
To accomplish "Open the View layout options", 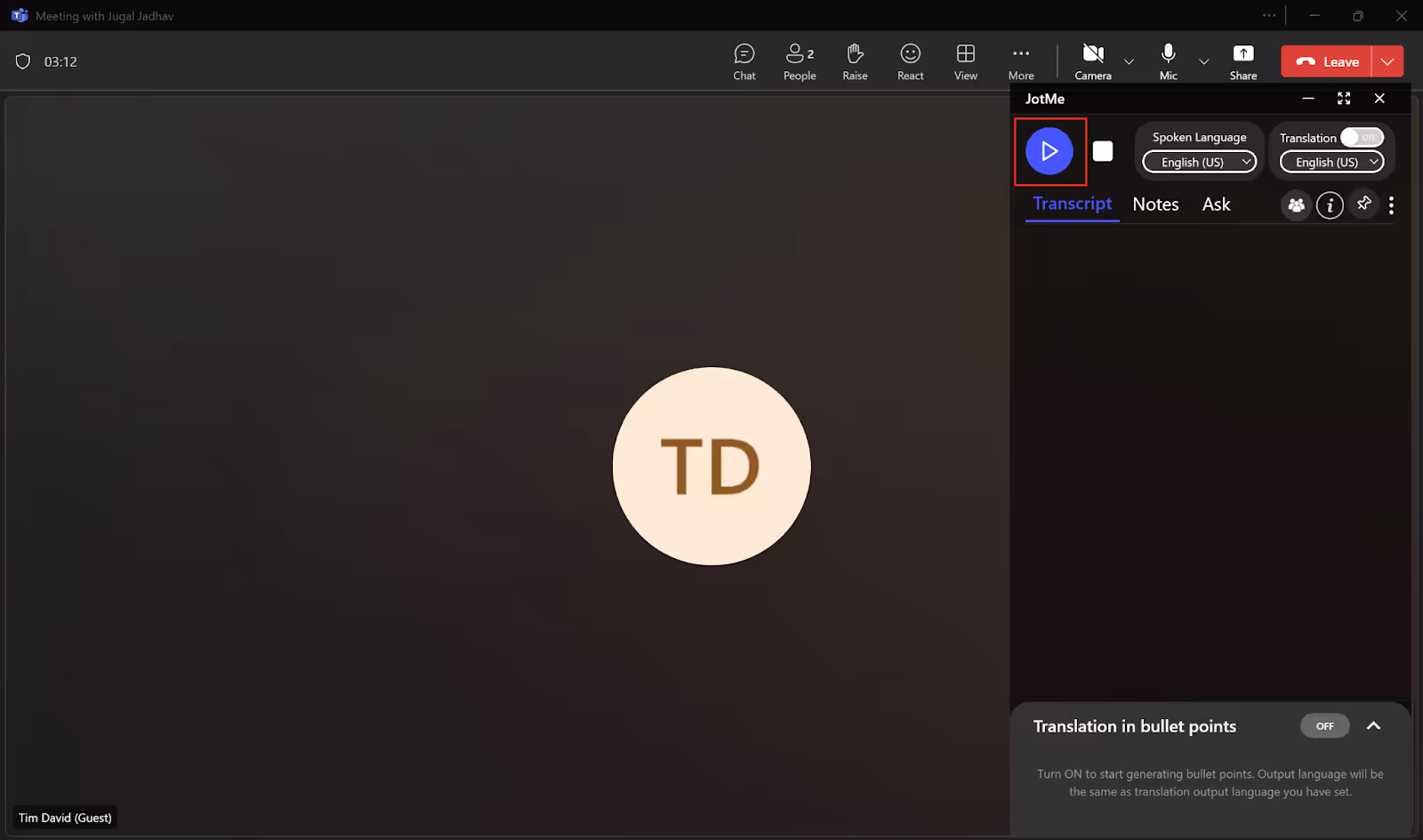I will point(966,62).
